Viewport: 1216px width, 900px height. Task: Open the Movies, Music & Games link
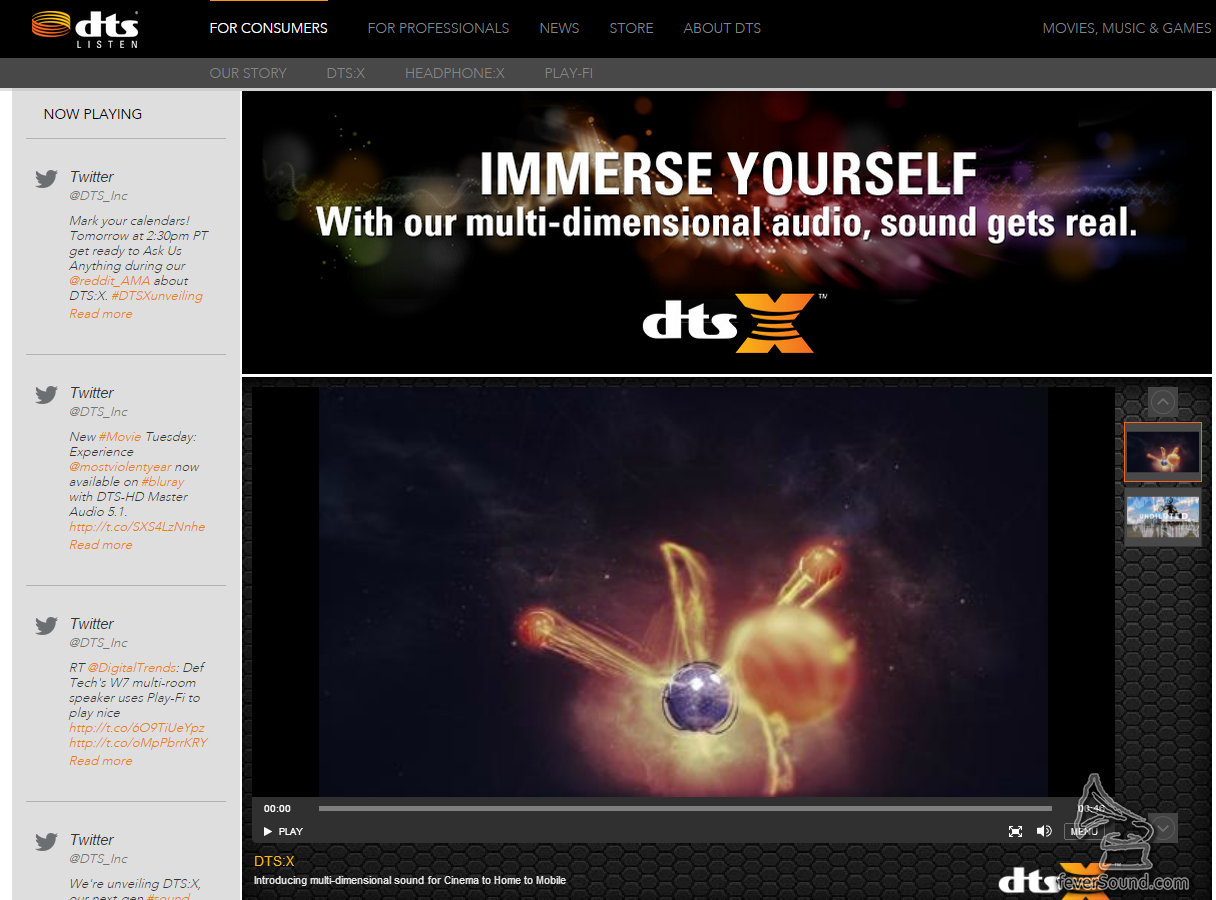tap(1127, 28)
